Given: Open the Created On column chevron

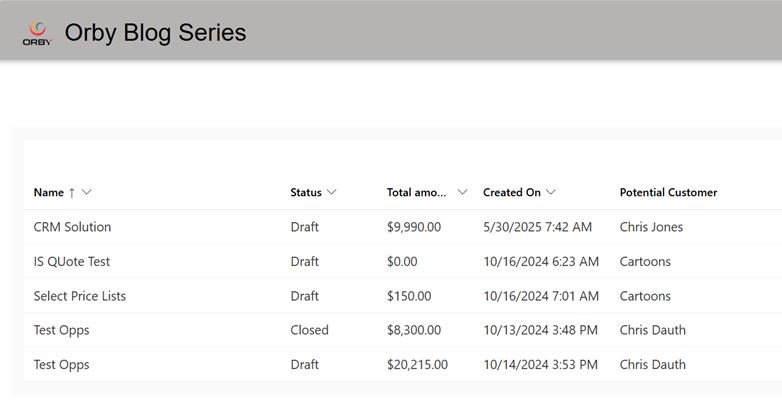Looking at the screenshot, I should pyautogui.click(x=551, y=192).
